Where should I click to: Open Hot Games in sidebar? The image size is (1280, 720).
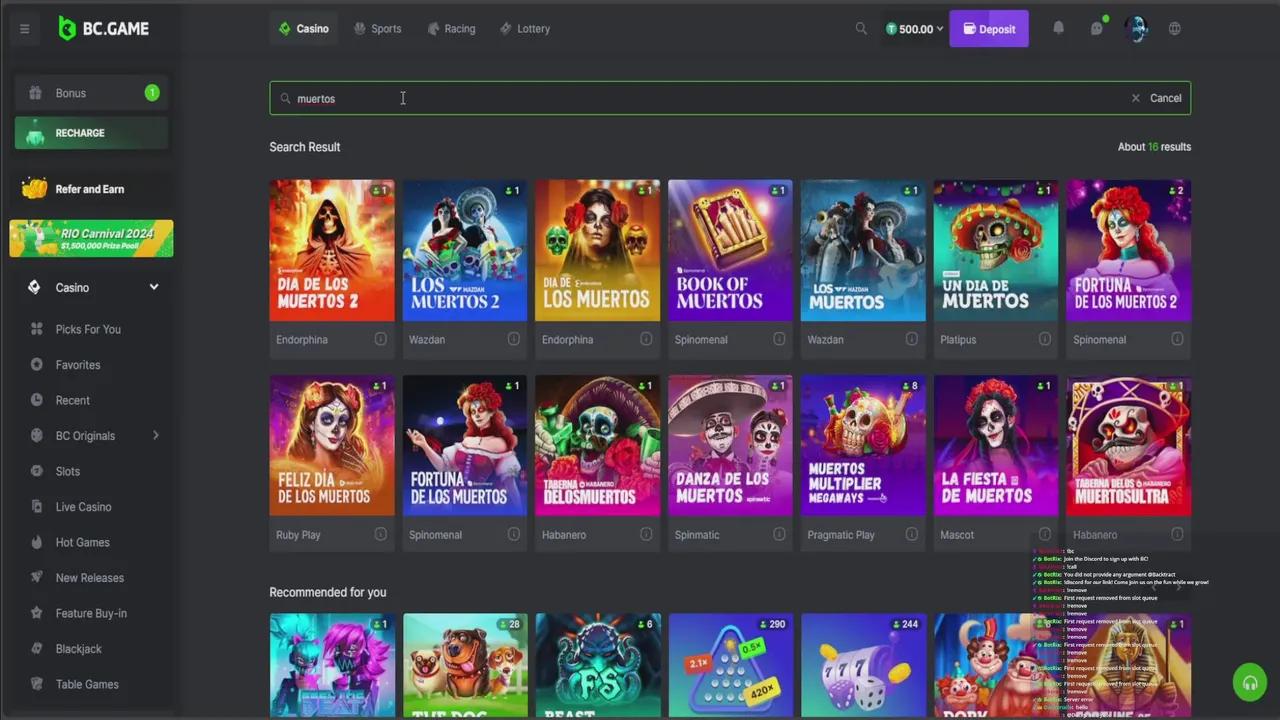(83, 542)
